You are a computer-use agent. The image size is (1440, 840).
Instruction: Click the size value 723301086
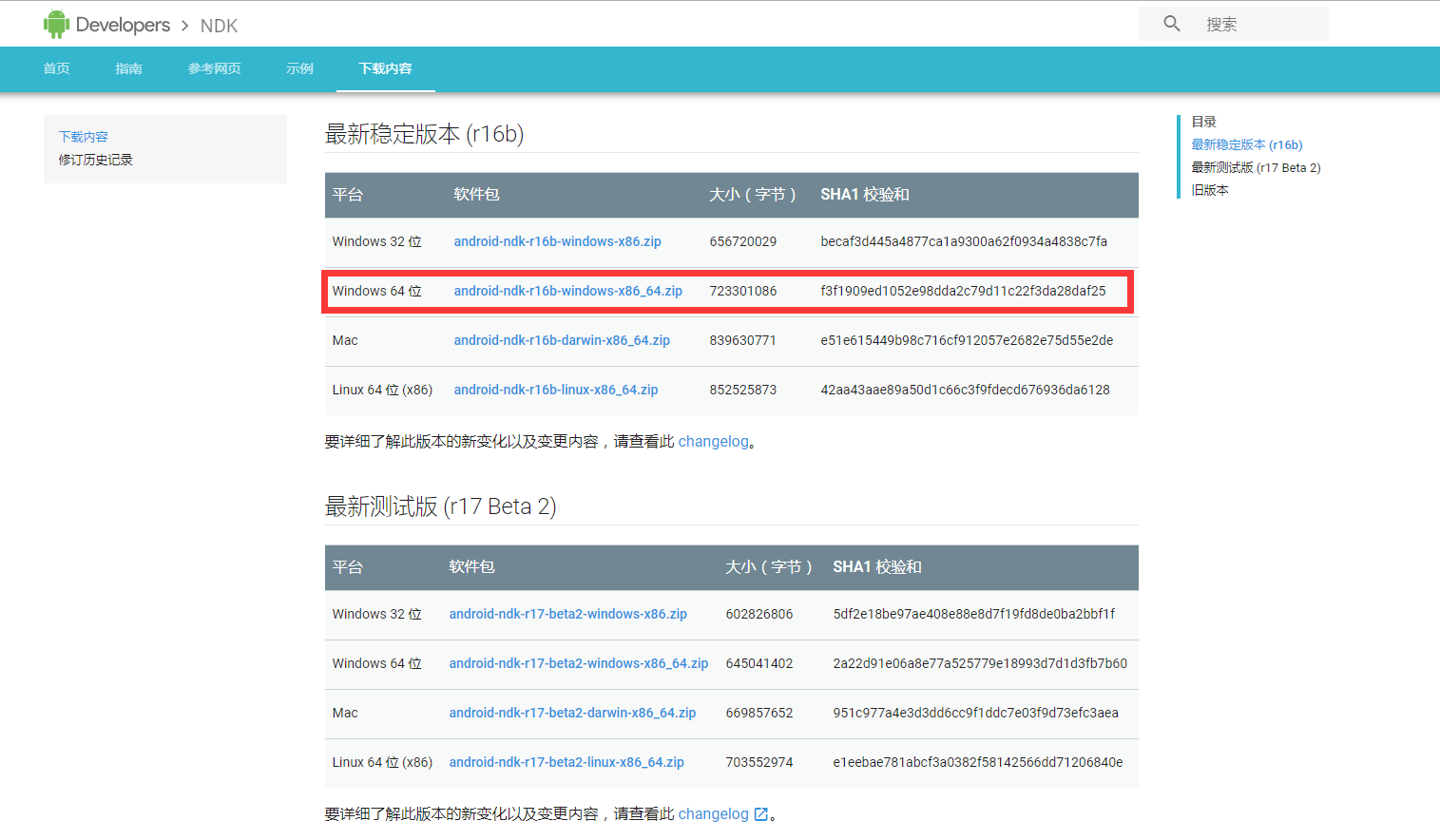point(743,291)
